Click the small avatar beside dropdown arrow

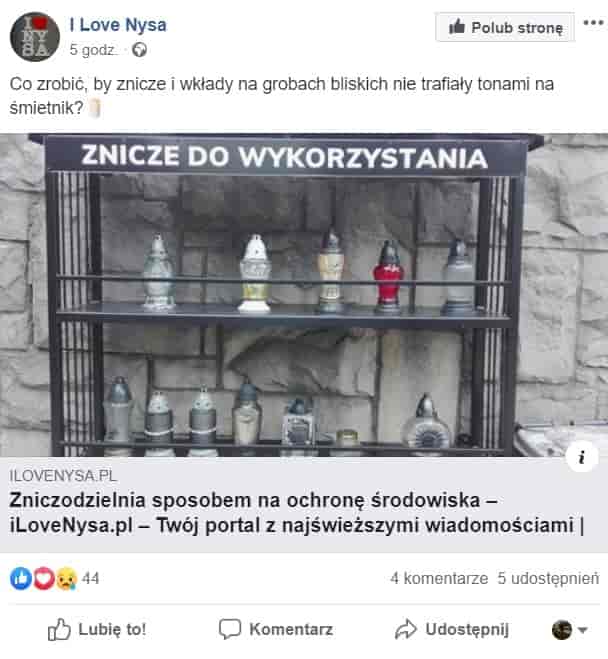(562, 630)
